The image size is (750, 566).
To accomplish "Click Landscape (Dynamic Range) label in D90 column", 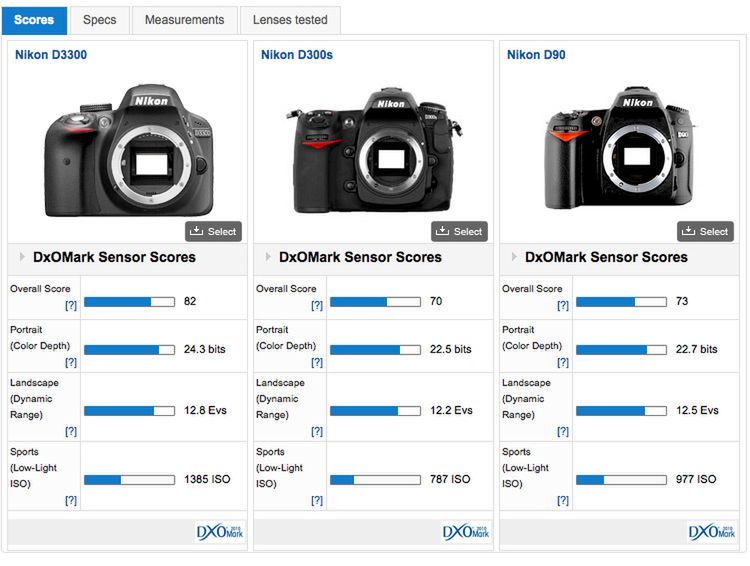I will tap(526, 399).
